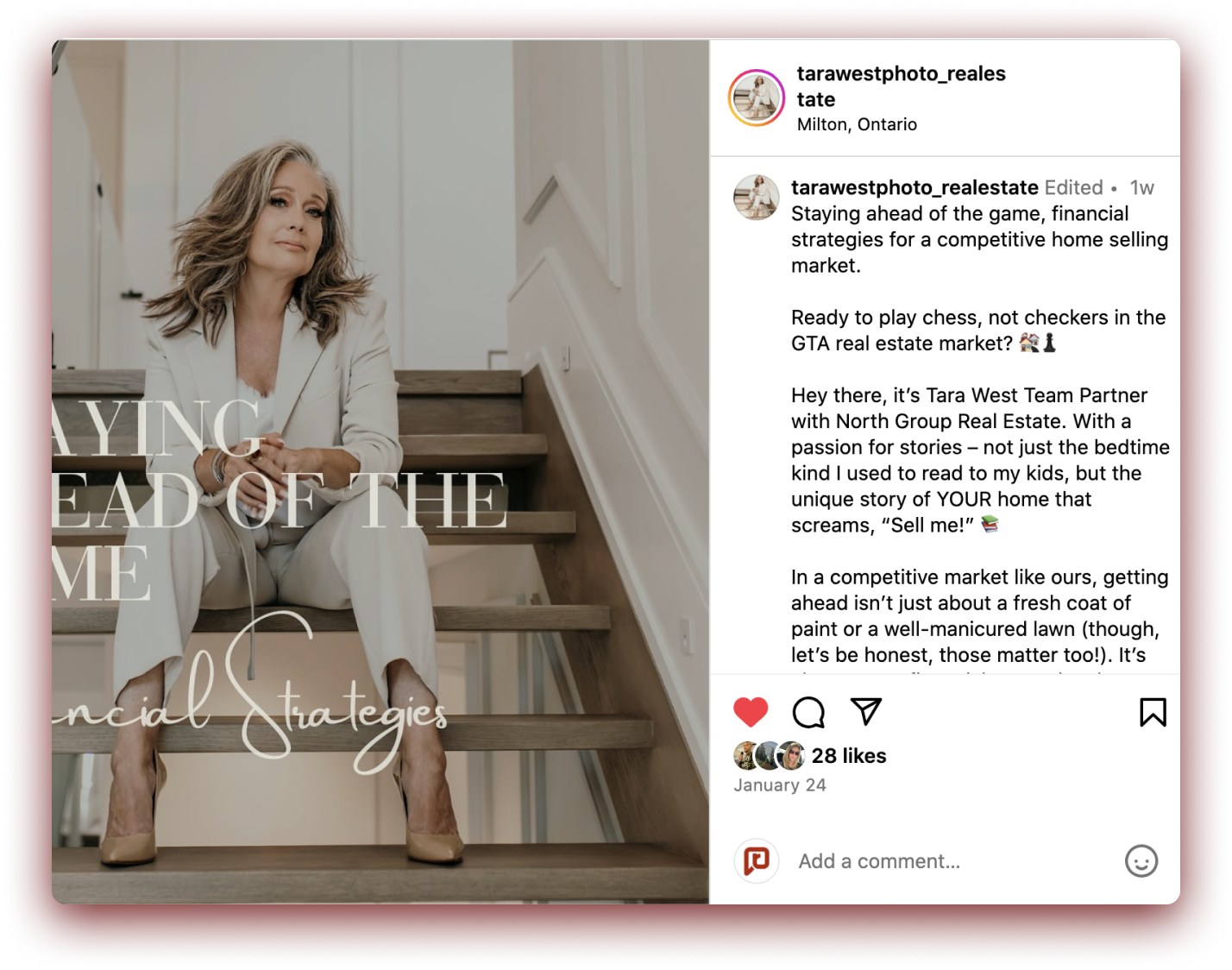Click caption author avatar thumbnail
The height and width of the screenshot is (970, 1232).
coord(757,197)
